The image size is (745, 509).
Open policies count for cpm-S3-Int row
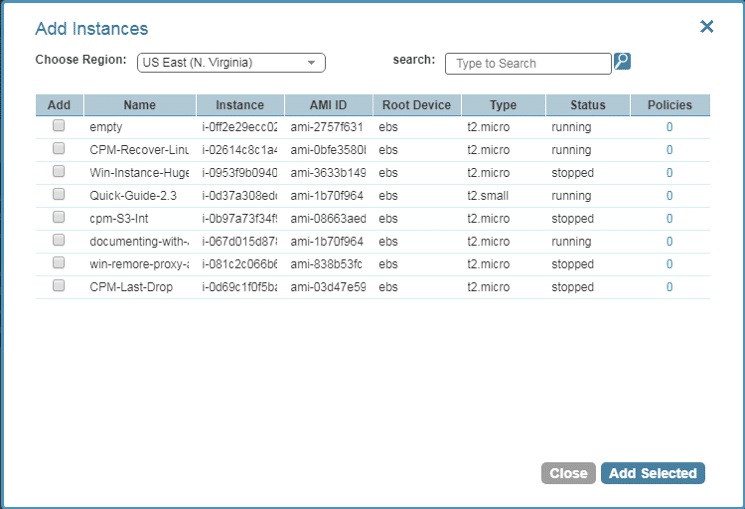[x=669, y=219]
